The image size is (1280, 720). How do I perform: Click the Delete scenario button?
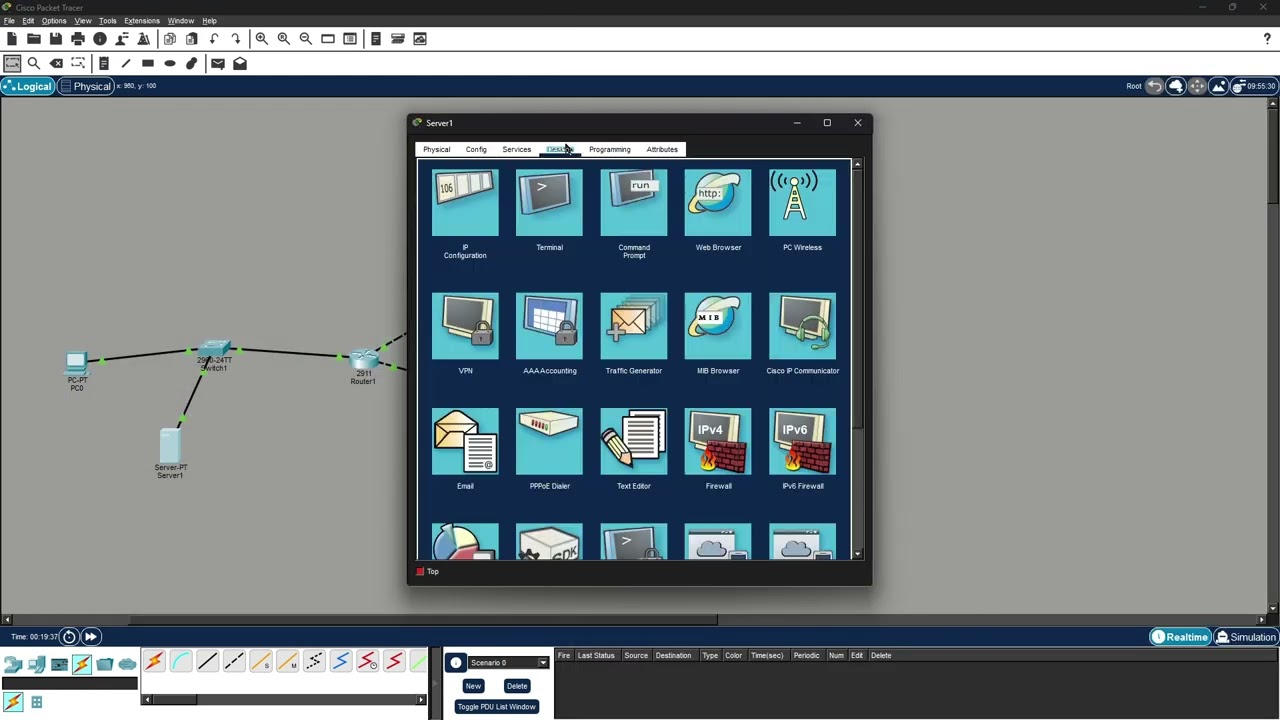pos(517,686)
